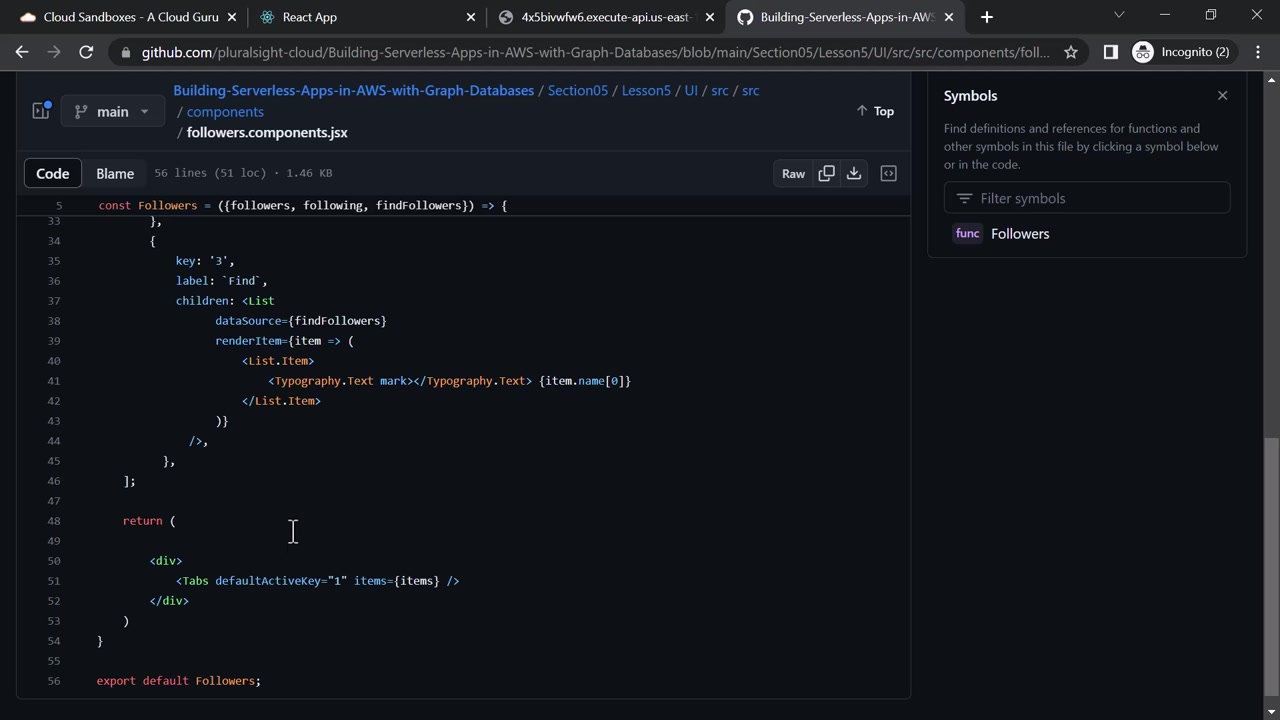Open the Incognito profile menu
This screenshot has width=1280, height=720.
(1183, 52)
